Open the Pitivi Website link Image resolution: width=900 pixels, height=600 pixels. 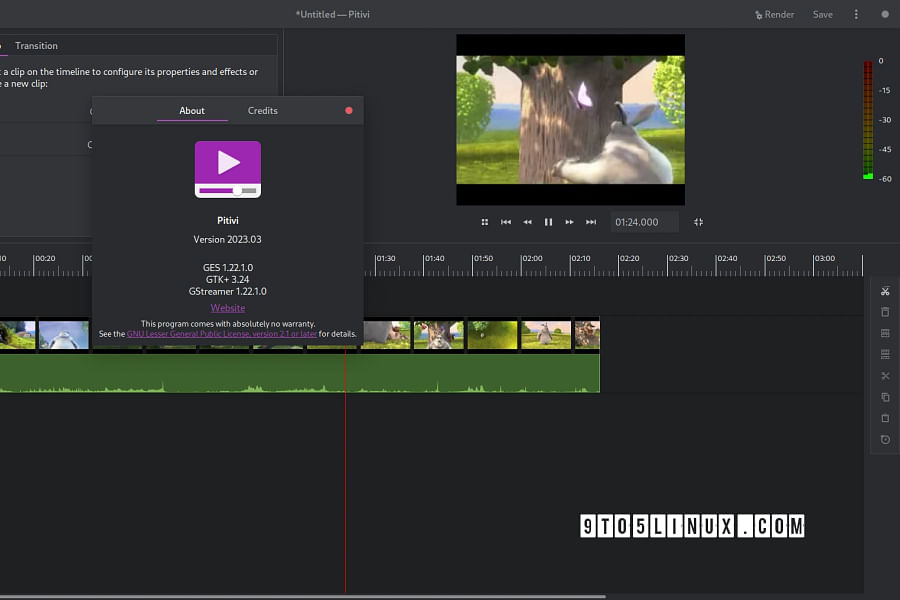(227, 307)
